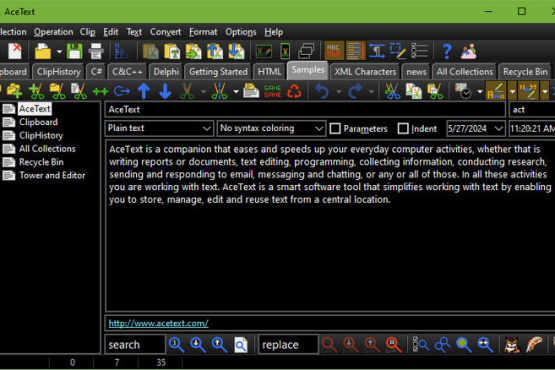Click the green scissors with plus new clip icon

tap(36, 91)
